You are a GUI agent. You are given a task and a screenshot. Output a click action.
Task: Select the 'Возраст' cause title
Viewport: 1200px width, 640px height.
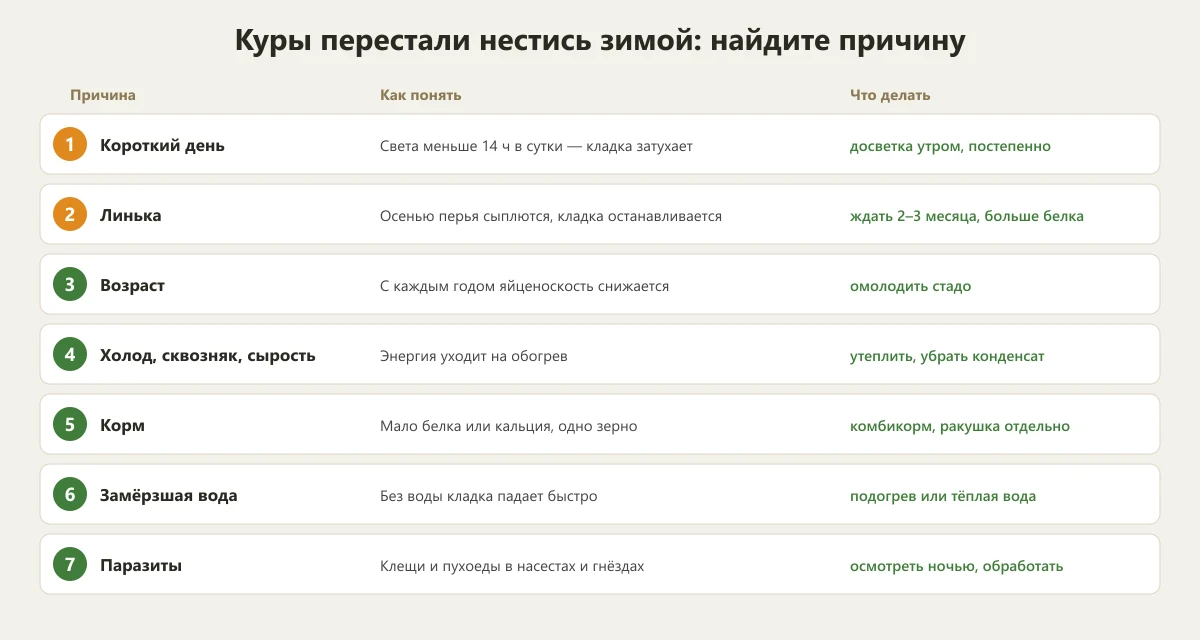[132, 286]
